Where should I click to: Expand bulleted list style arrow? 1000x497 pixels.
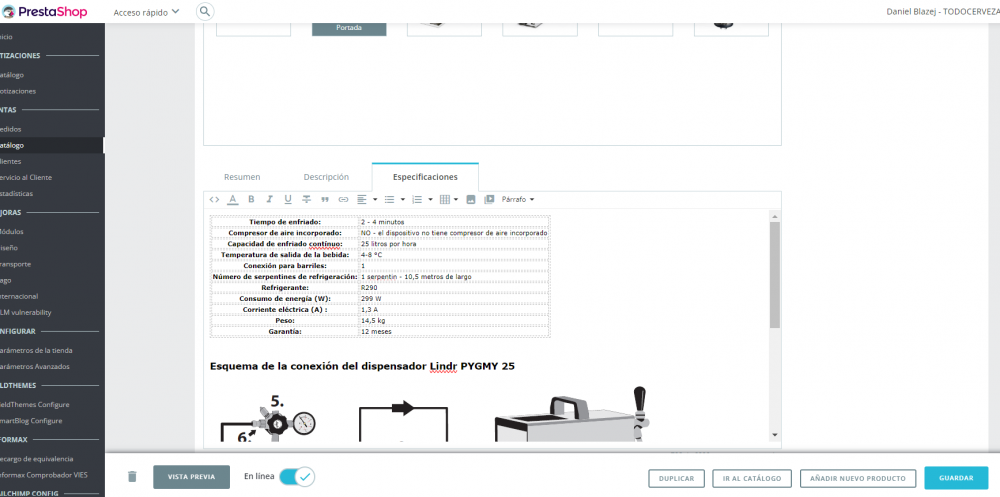(x=402, y=200)
